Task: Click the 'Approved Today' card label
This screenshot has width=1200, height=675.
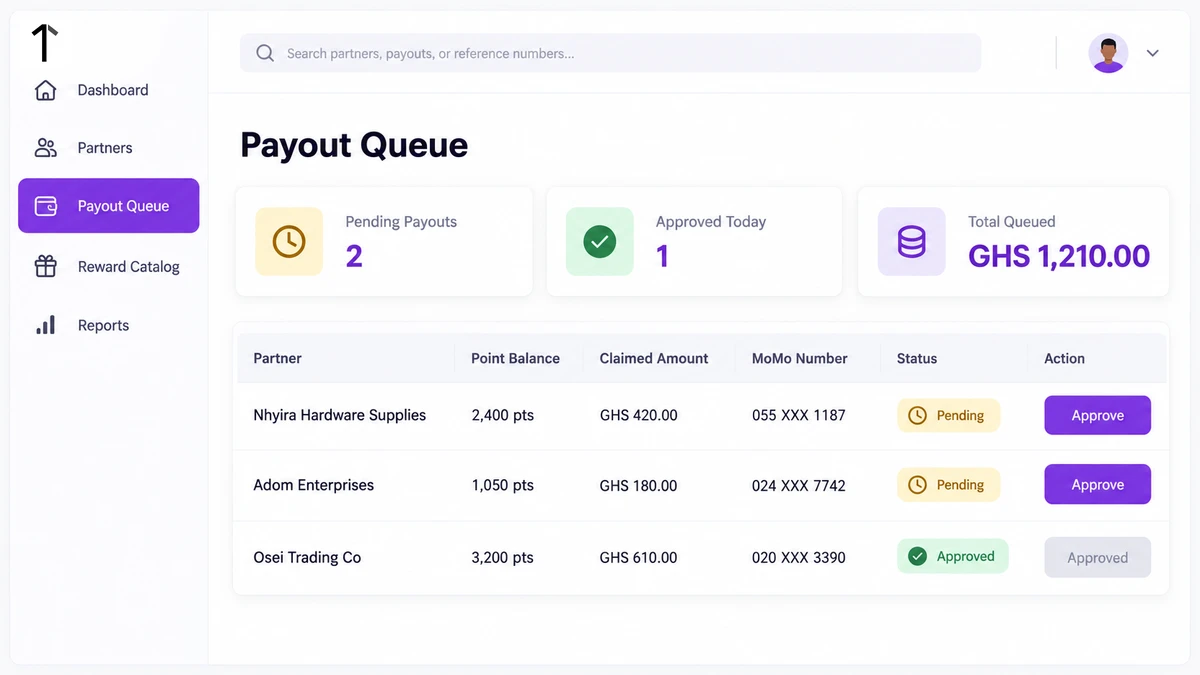Action: 711,222
